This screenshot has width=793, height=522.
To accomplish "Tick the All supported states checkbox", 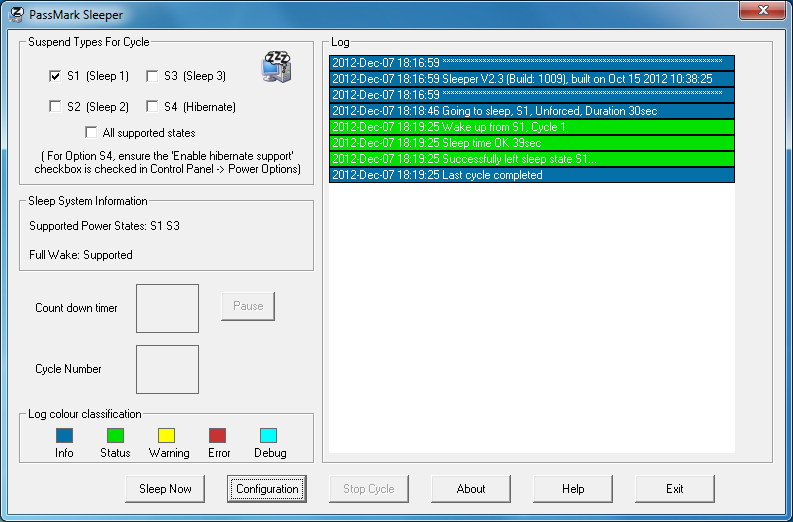I will click(x=91, y=133).
